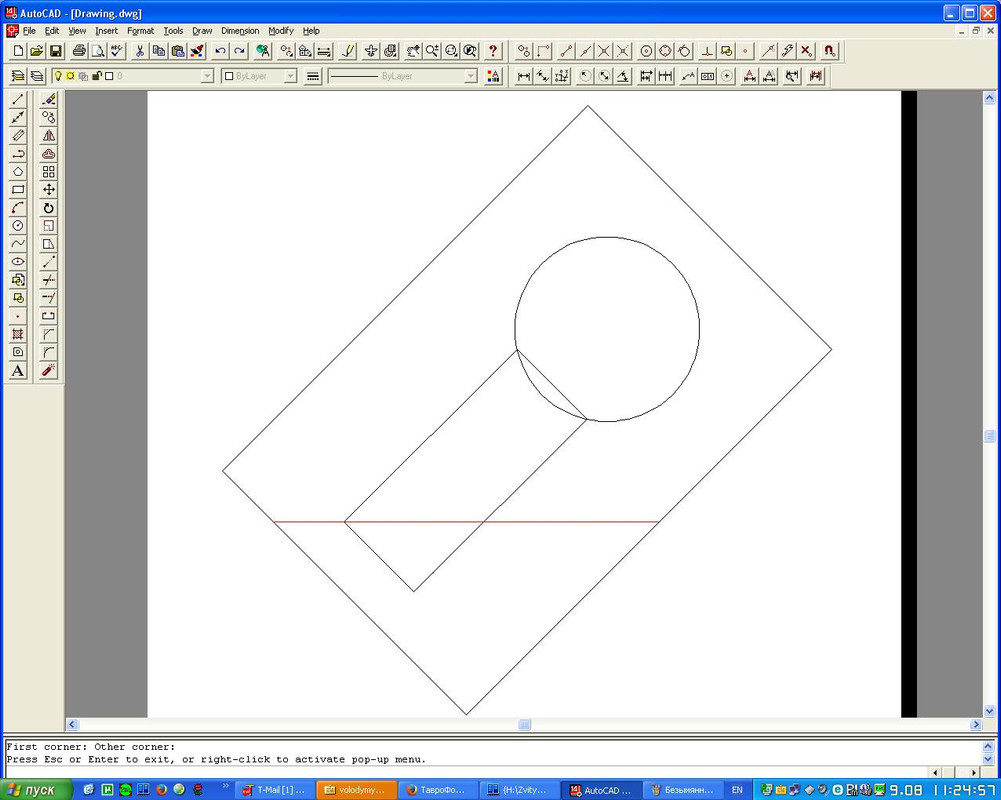
Task: Select the Circle draw tool
Action: (x=18, y=225)
